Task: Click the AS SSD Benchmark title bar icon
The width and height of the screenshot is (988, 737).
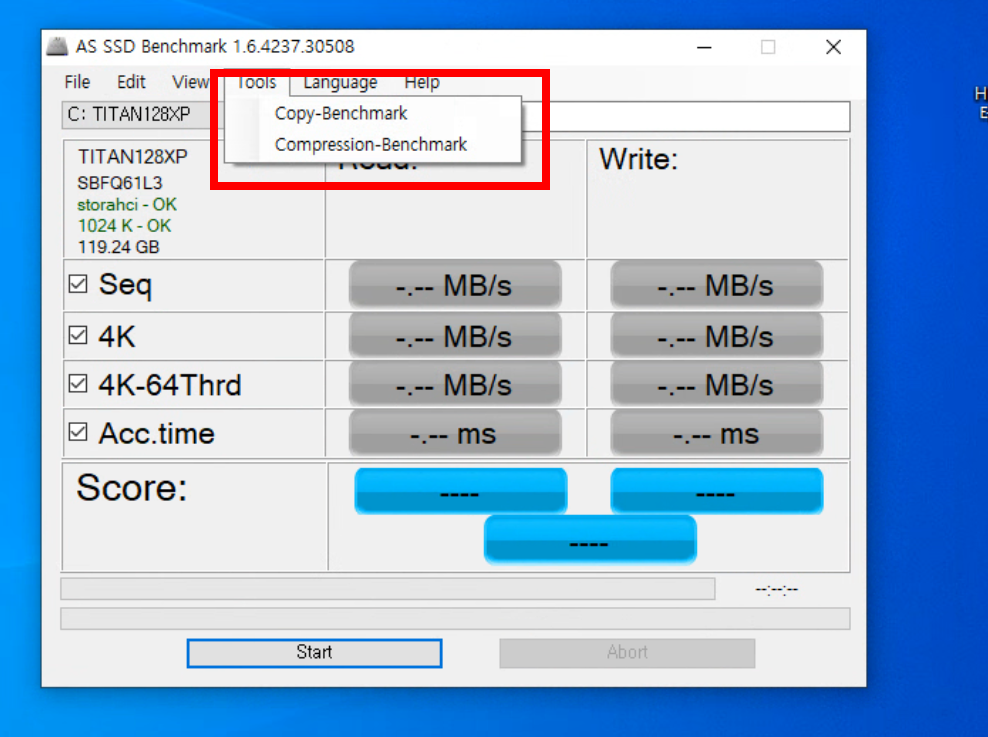Action: coord(57,47)
